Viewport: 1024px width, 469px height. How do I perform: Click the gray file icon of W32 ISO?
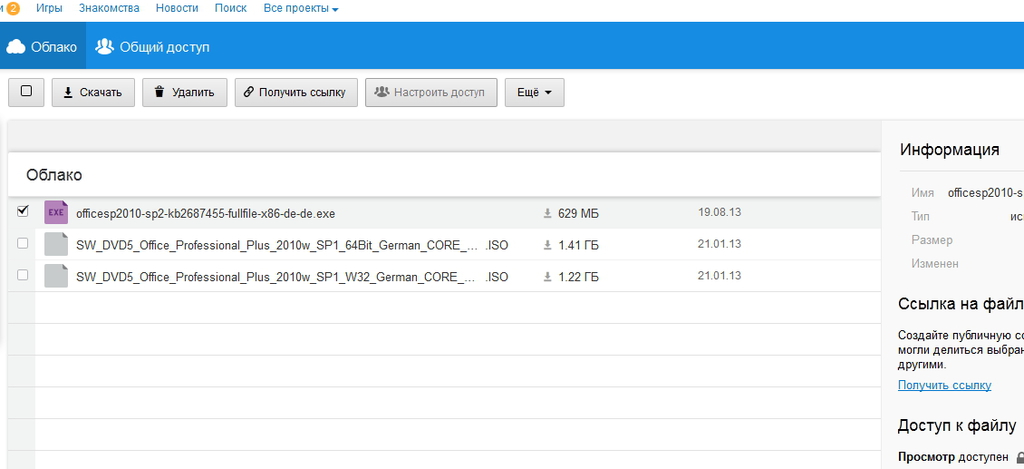coord(56,276)
